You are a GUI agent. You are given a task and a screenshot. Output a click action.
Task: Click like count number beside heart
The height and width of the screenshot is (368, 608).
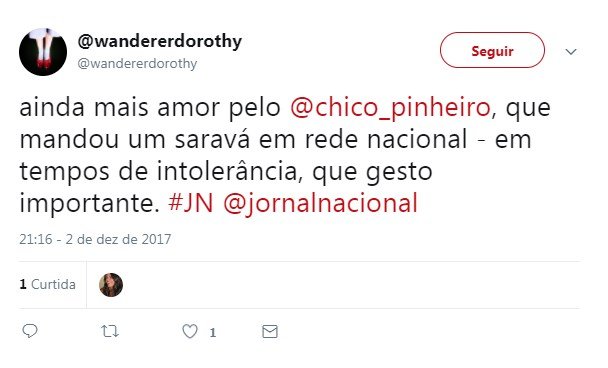click(212, 332)
